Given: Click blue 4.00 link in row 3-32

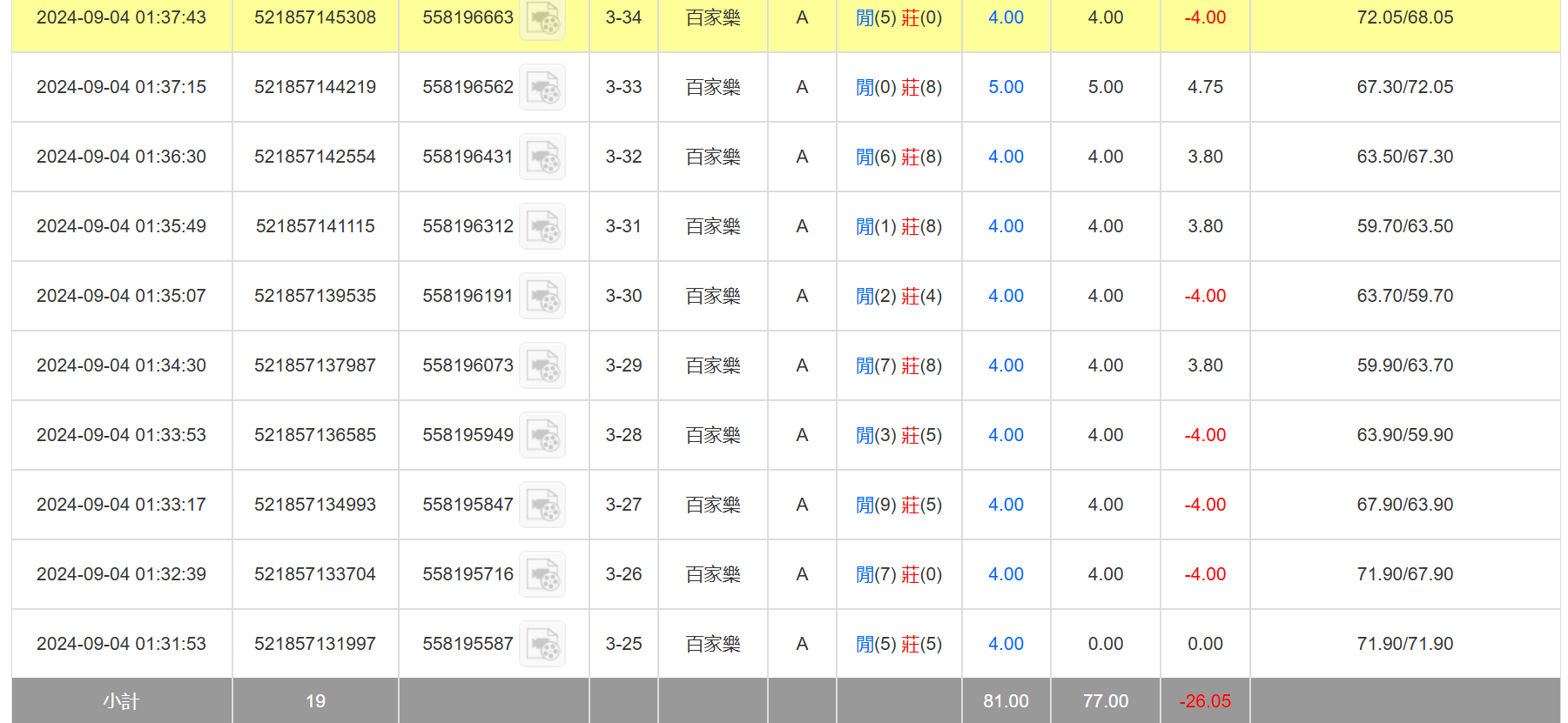Looking at the screenshot, I should pyautogui.click(x=1006, y=157).
